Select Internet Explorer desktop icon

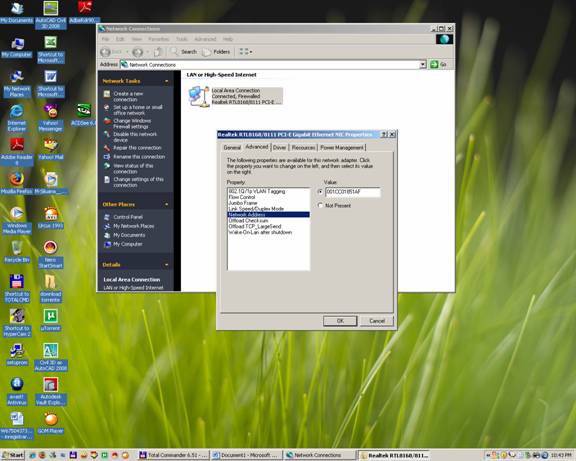(x=17, y=118)
